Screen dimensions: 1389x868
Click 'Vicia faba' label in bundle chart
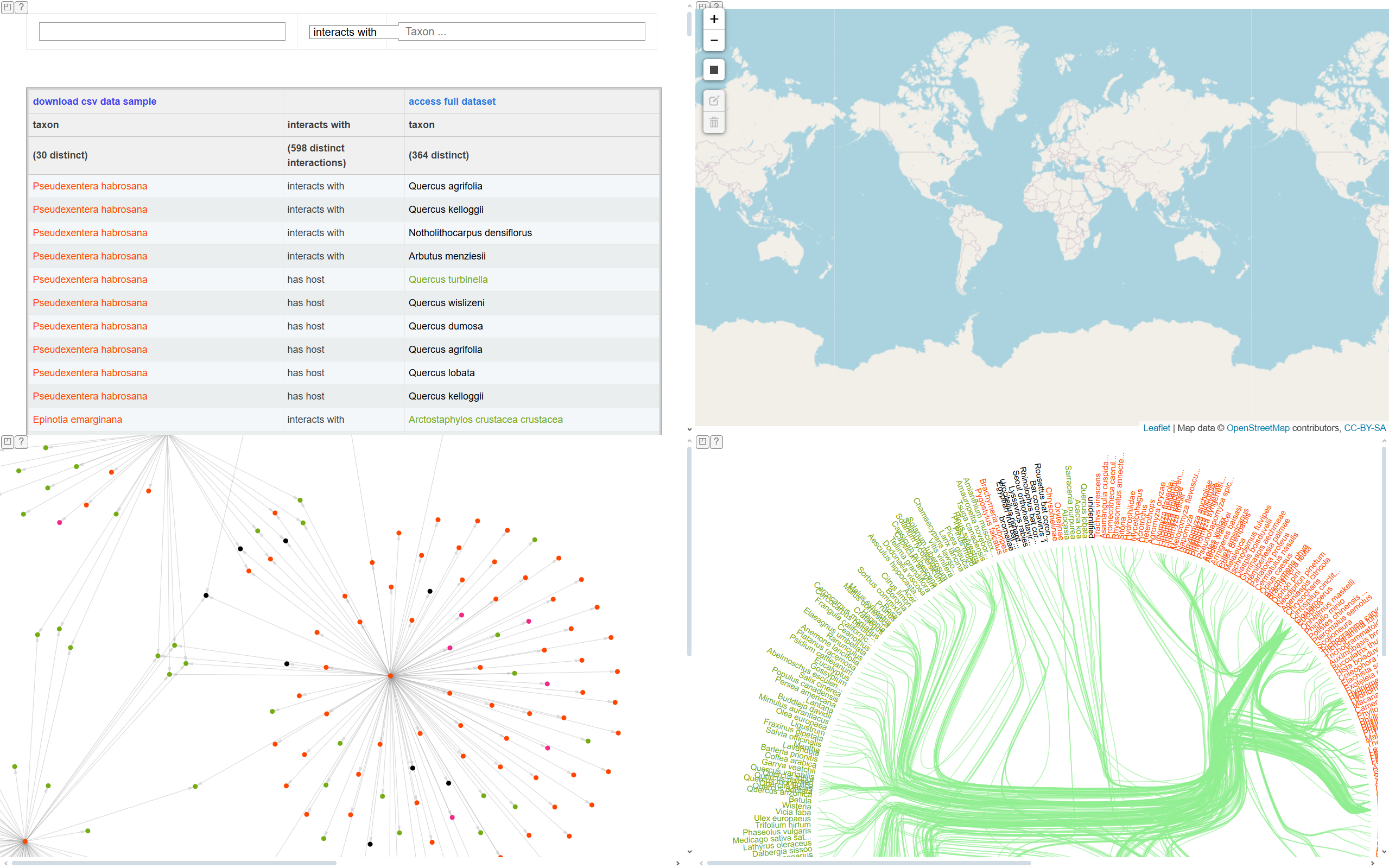(793, 812)
